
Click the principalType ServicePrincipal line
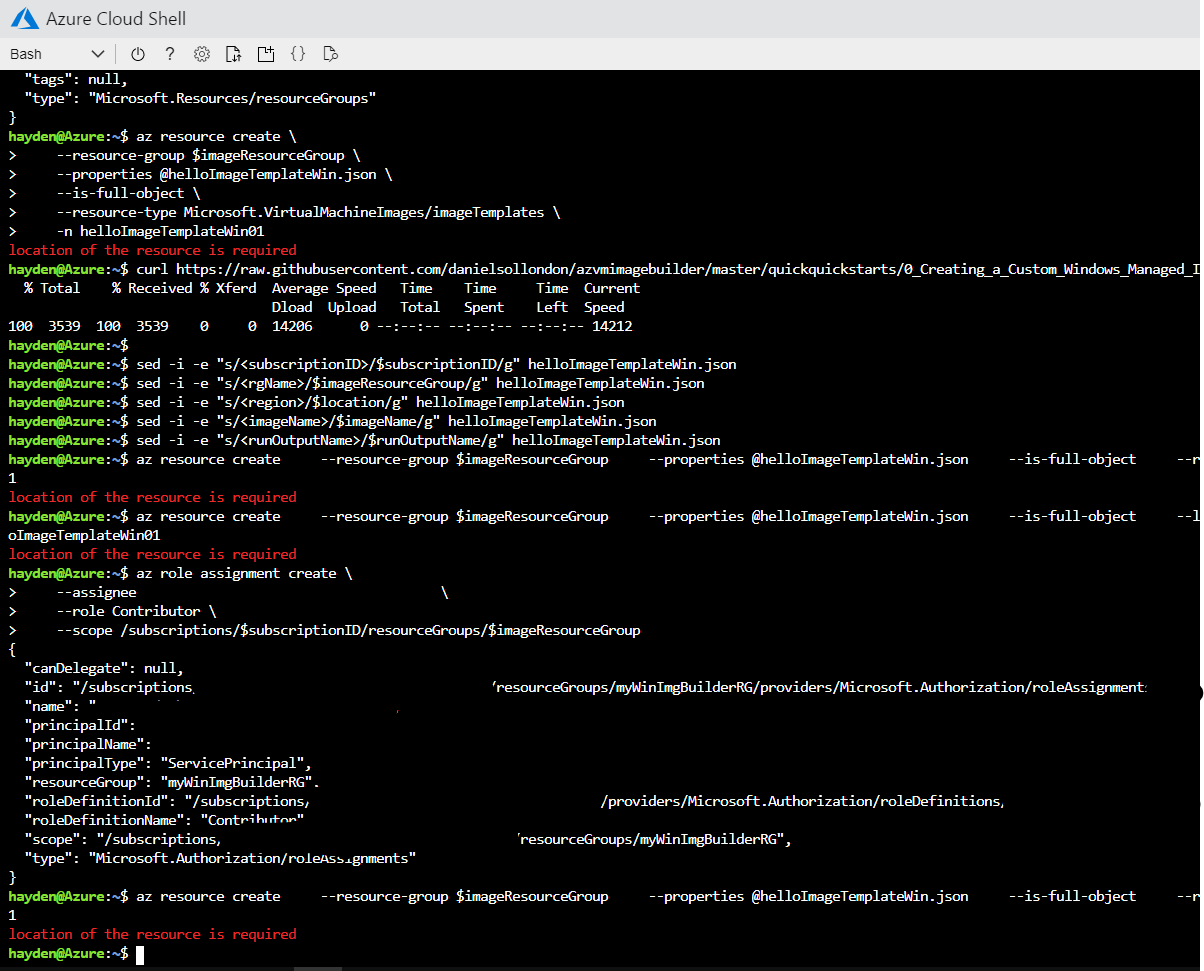pos(168,763)
